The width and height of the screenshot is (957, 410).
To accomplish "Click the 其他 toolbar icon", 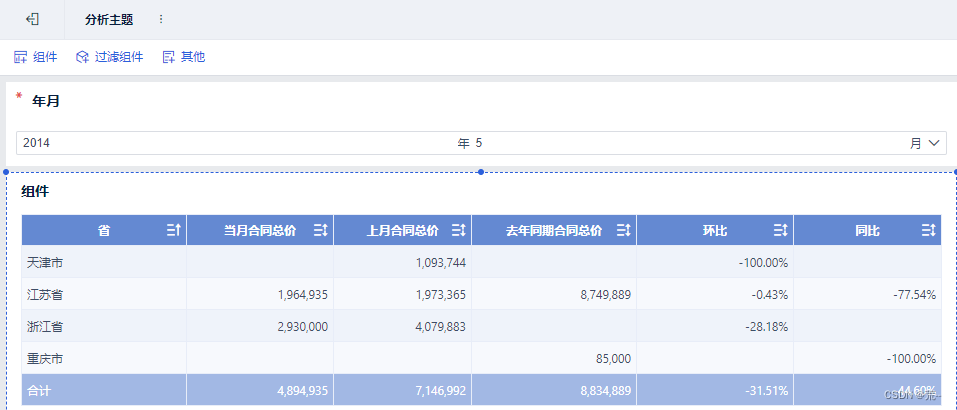I will [x=169, y=57].
